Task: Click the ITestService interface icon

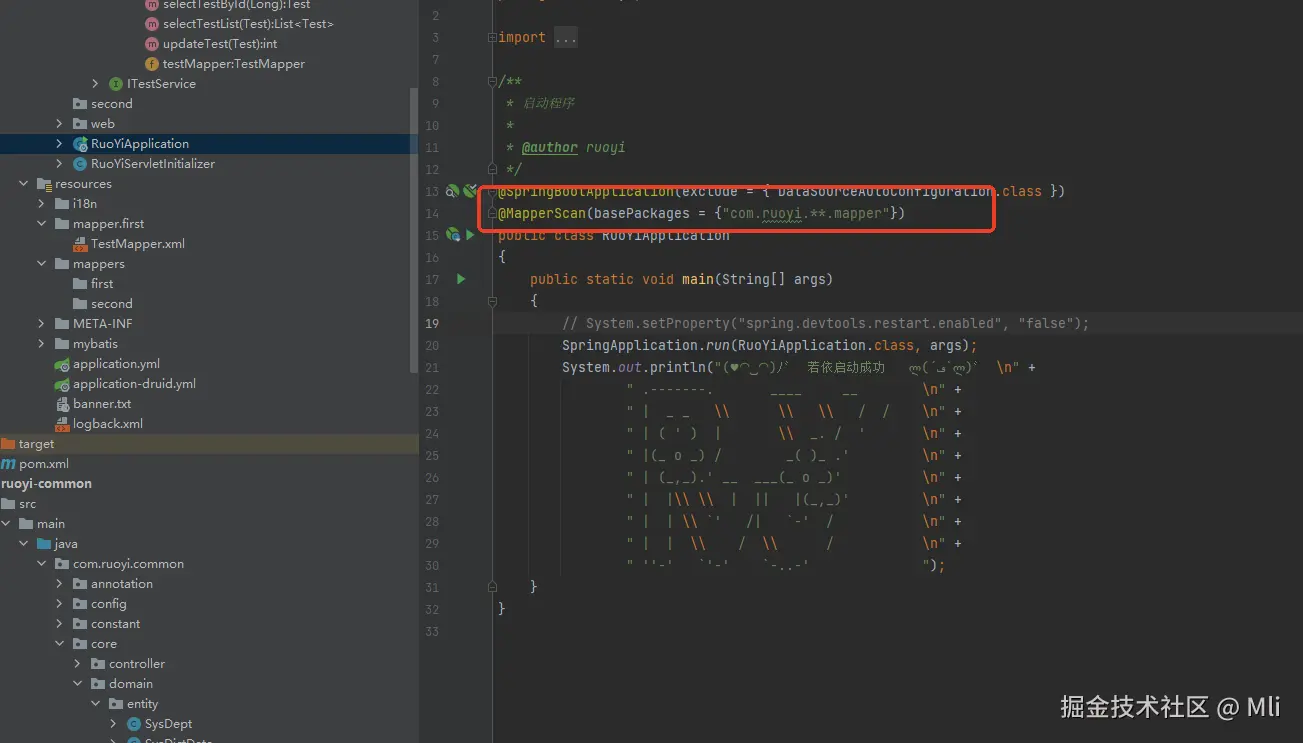Action: point(116,84)
